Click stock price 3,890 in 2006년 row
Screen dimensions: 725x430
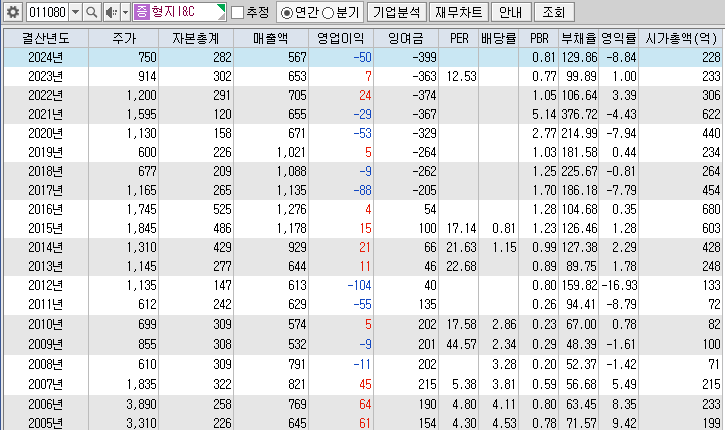[x=141, y=404]
